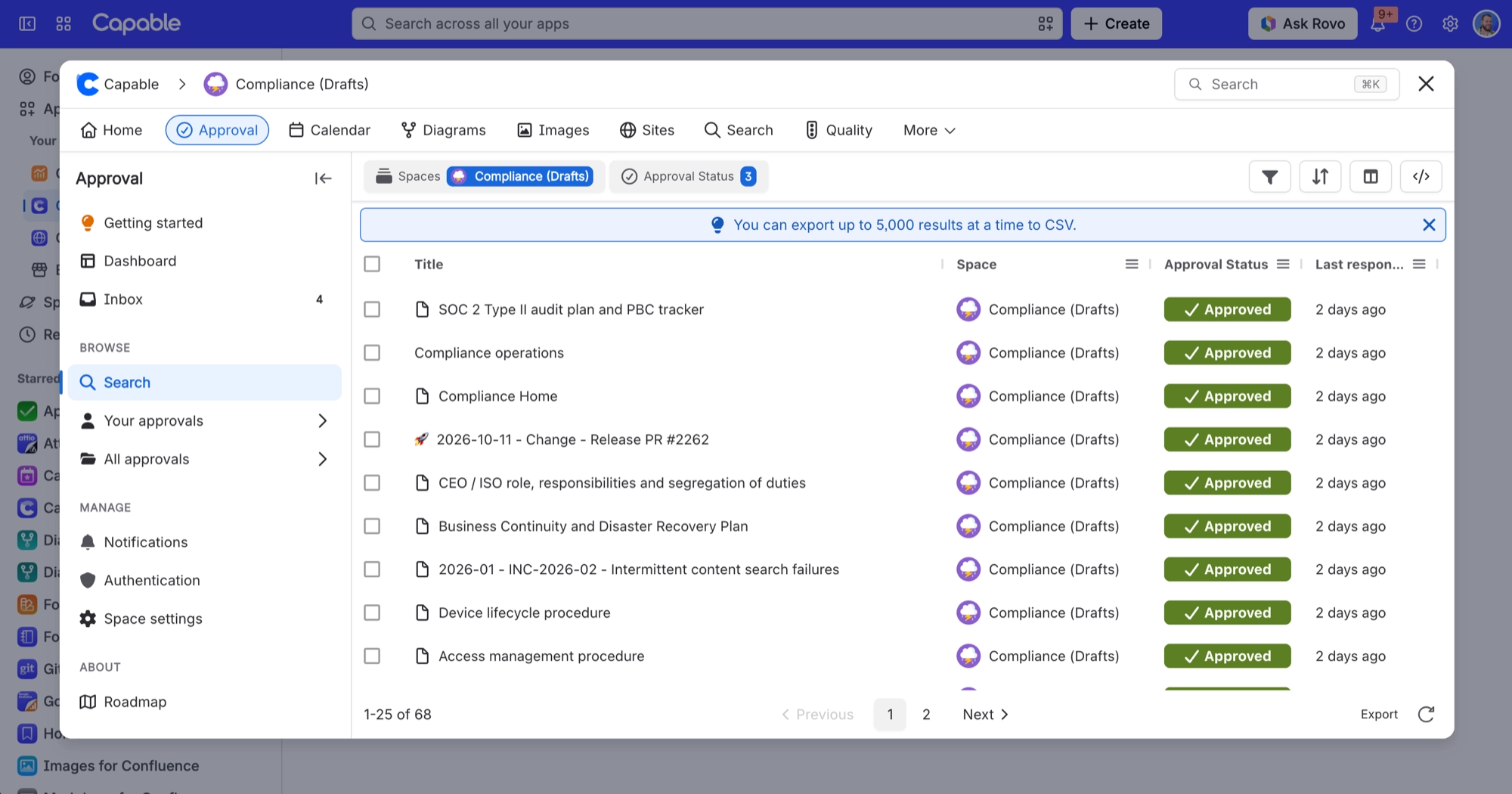Go to the Next results page
The height and width of the screenshot is (794, 1512).
pyautogui.click(x=985, y=715)
